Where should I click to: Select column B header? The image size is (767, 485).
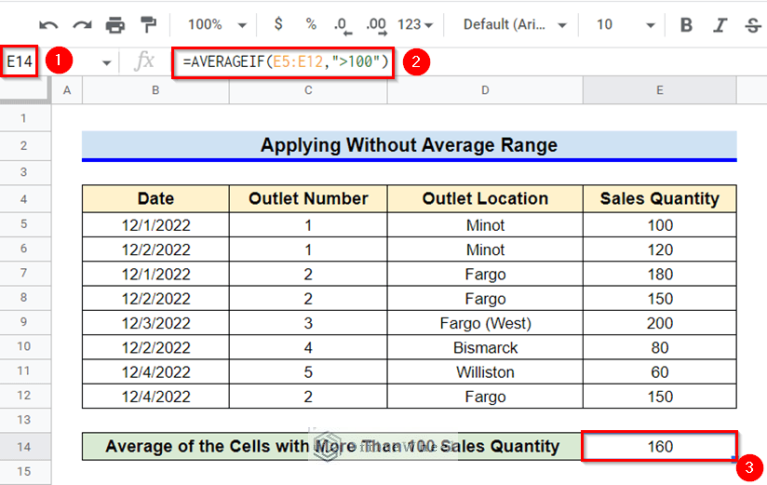click(x=156, y=90)
